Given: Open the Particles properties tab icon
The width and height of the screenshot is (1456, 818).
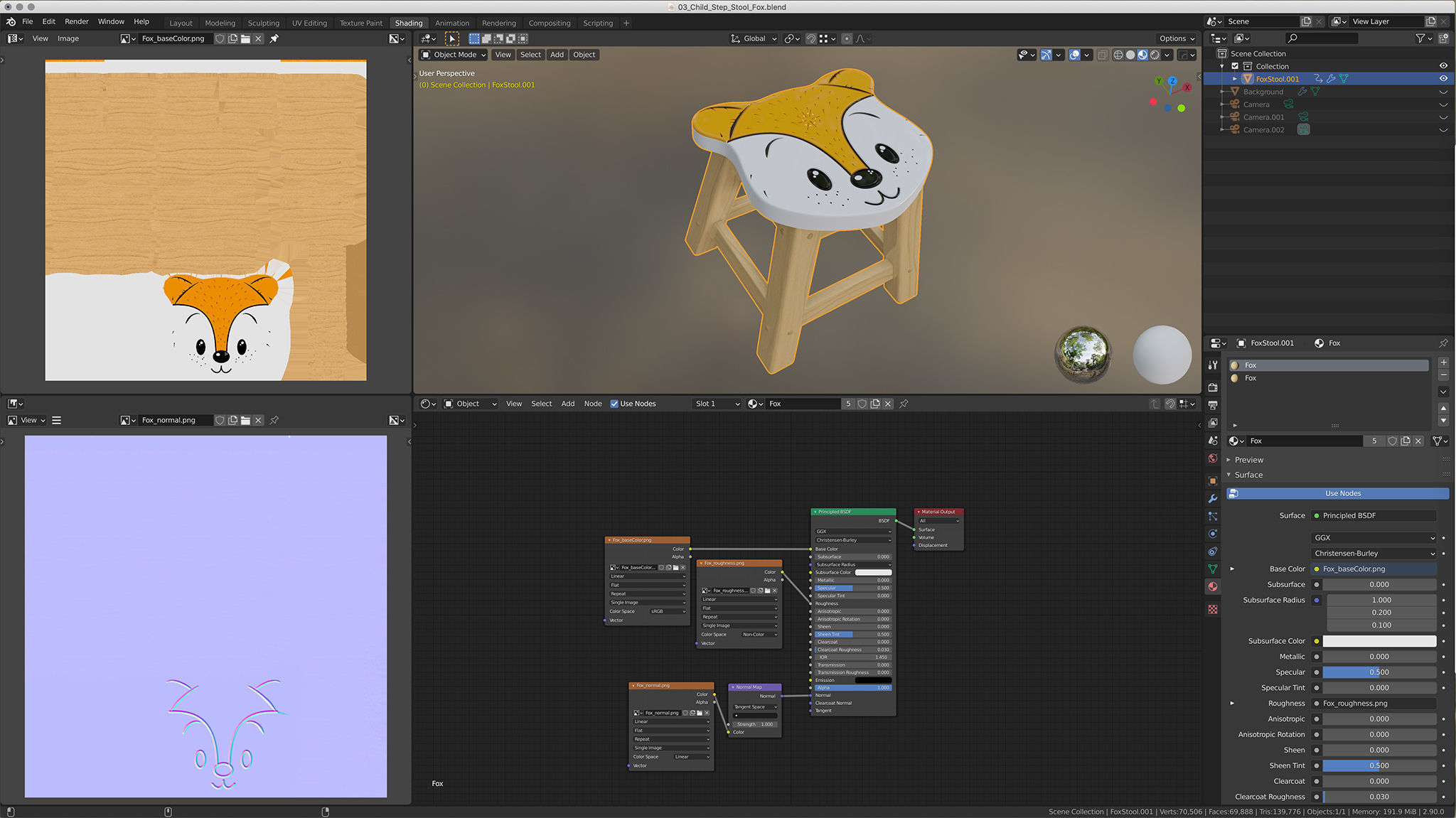Looking at the screenshot, I should pyautogui.click(x=1213, y=517).
